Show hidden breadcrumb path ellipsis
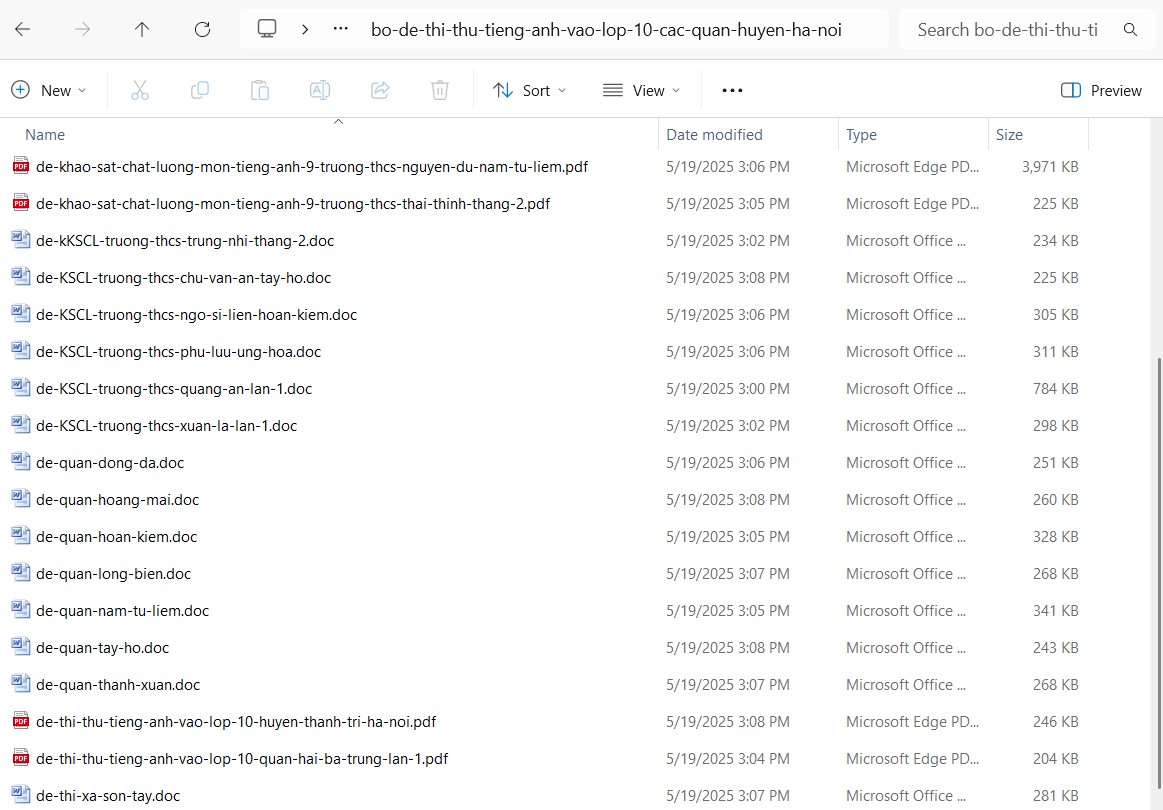This screenshot has width=1163, height=810. pyautogui.click(x=340, y=29)
